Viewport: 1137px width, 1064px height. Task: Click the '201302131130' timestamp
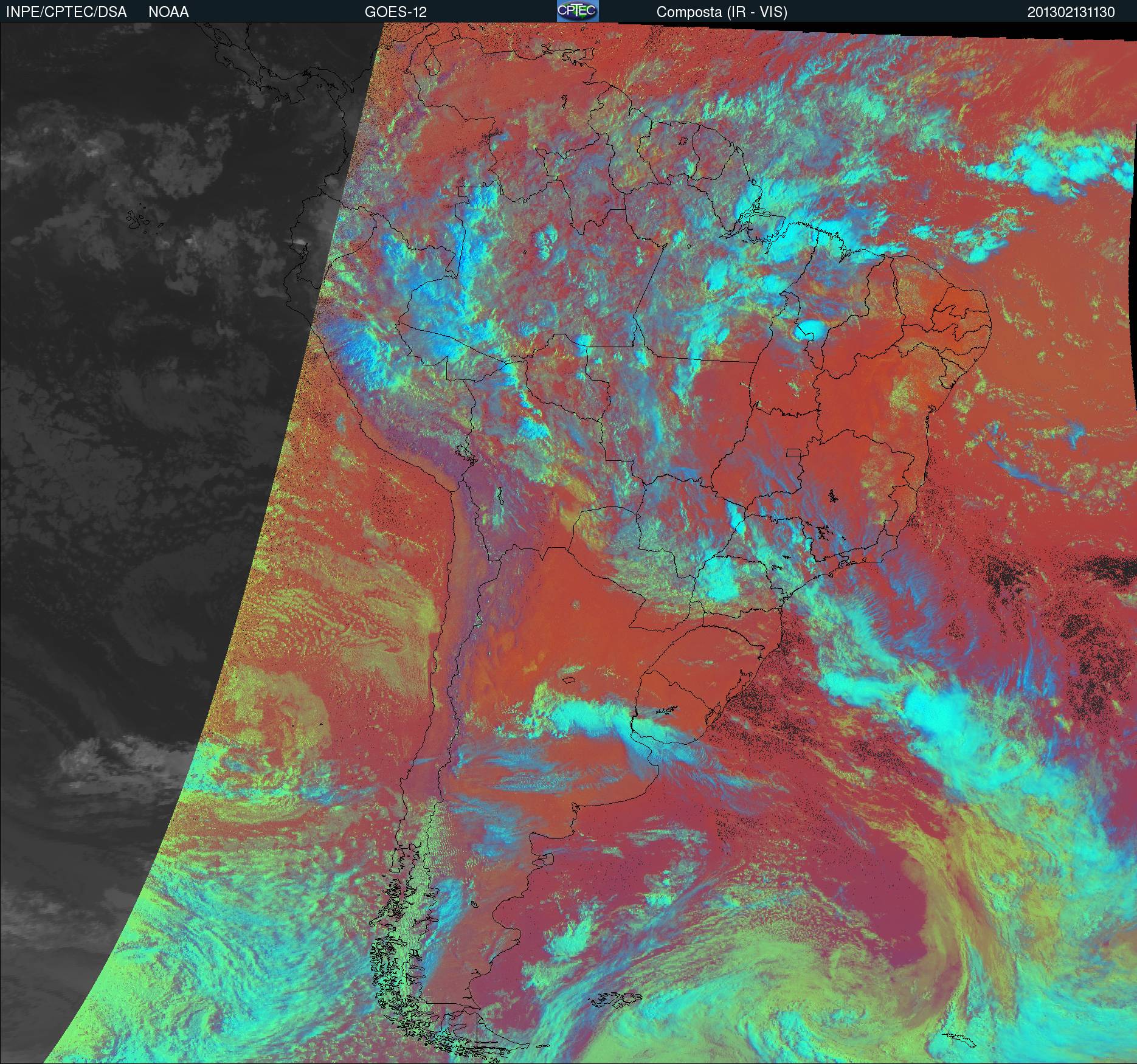pyautogui.click(x=1071, y=12)
